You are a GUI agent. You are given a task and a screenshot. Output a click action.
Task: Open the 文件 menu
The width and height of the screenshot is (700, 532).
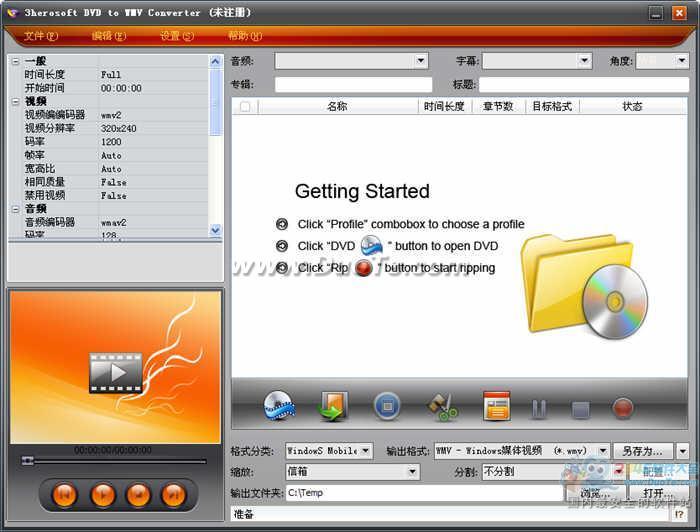point(41,36)
